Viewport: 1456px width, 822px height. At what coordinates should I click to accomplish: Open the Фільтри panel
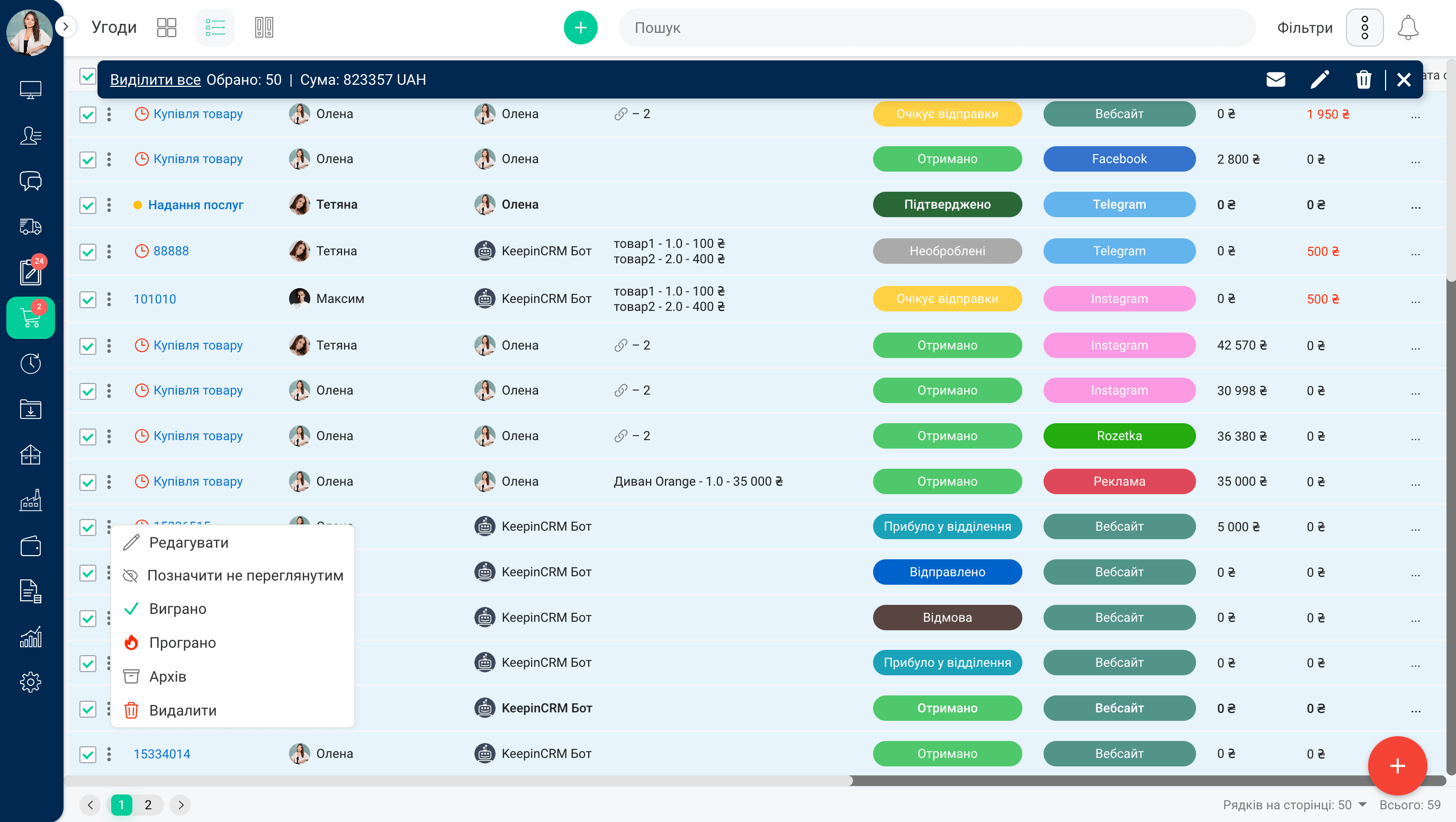click(1305, 28)
